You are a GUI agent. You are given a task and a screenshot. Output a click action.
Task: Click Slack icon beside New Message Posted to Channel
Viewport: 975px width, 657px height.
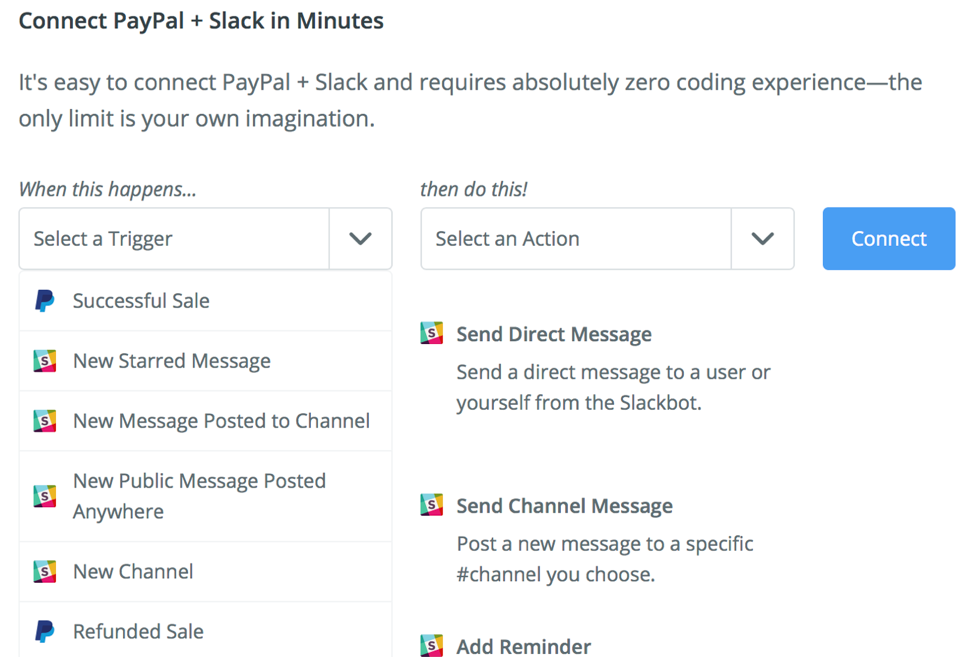45,421
